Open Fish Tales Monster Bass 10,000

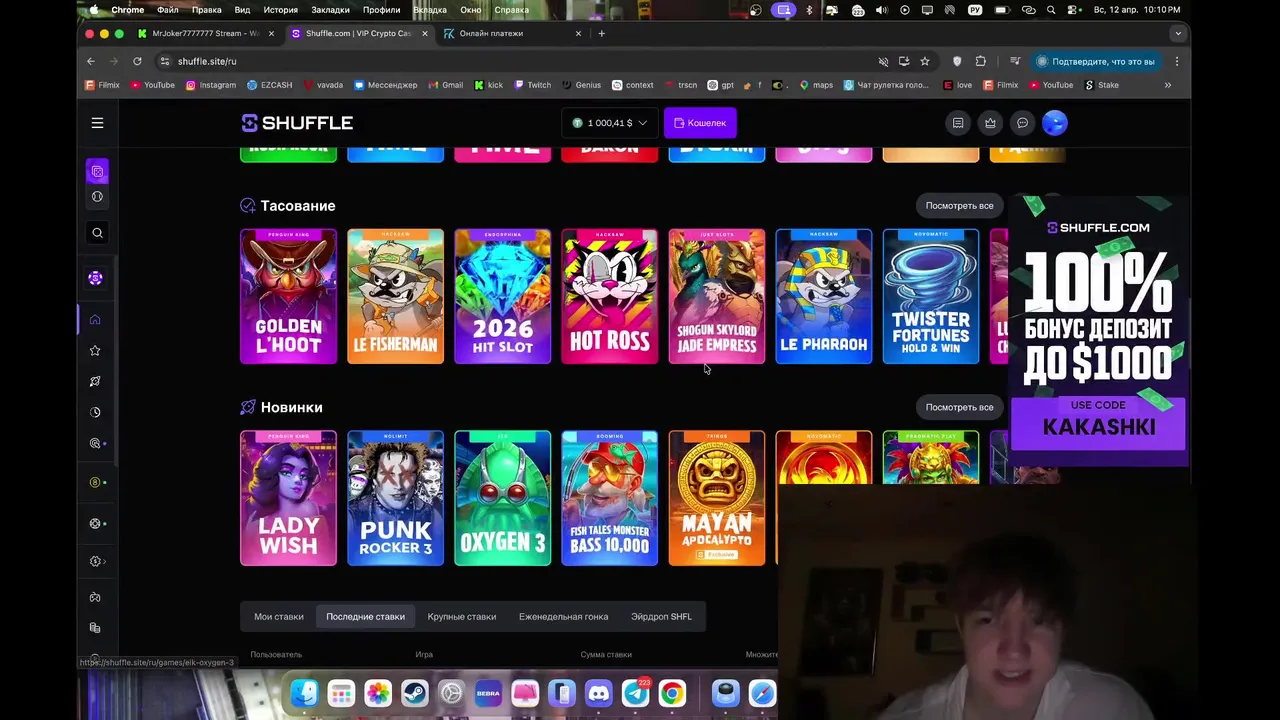[x=609, y=498]
